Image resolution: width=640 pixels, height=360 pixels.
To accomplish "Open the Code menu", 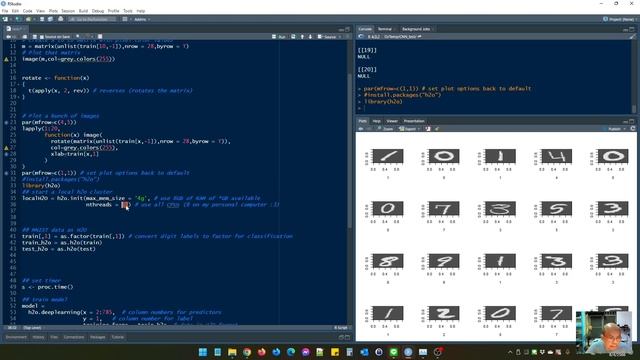I will (x=27, y=11).
